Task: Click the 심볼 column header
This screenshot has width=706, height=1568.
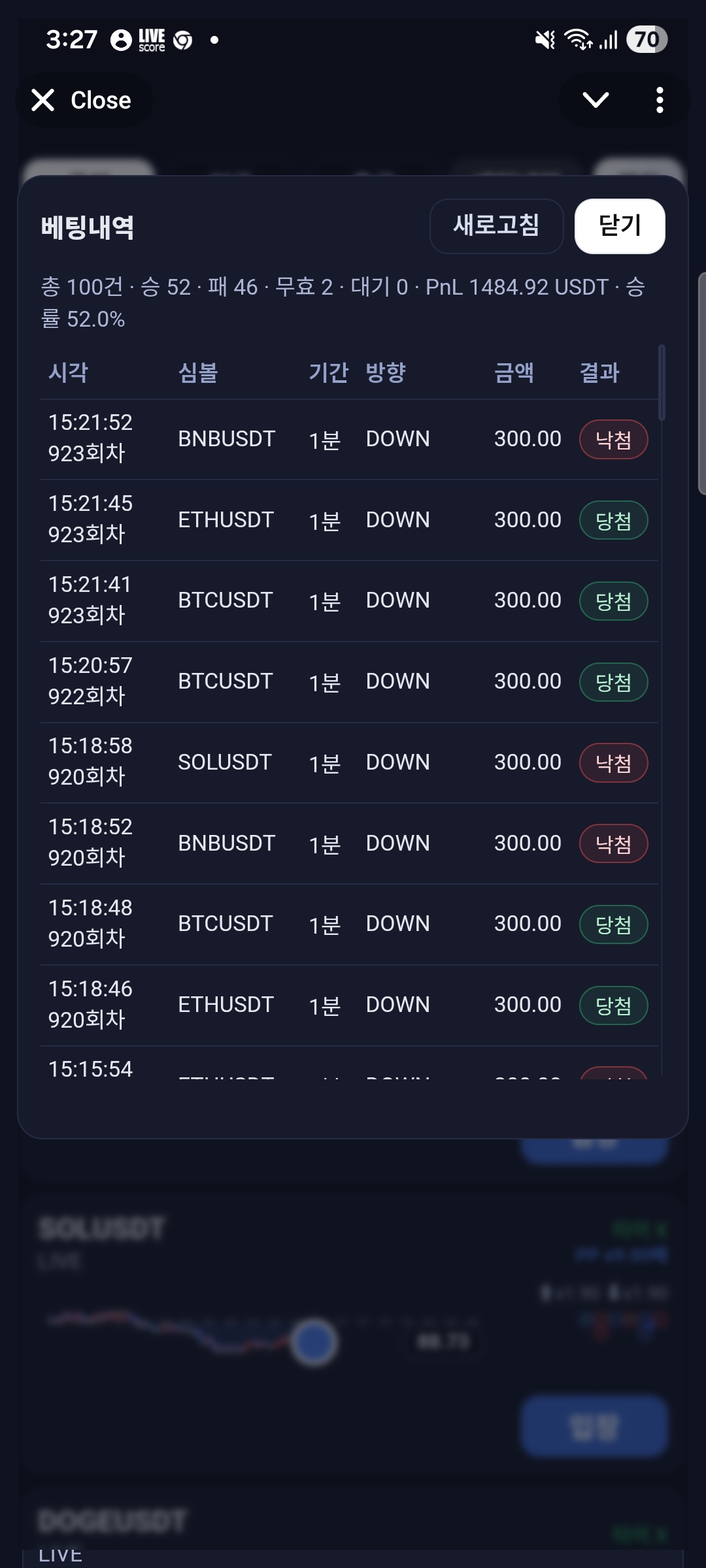Action: coord(198,372)
